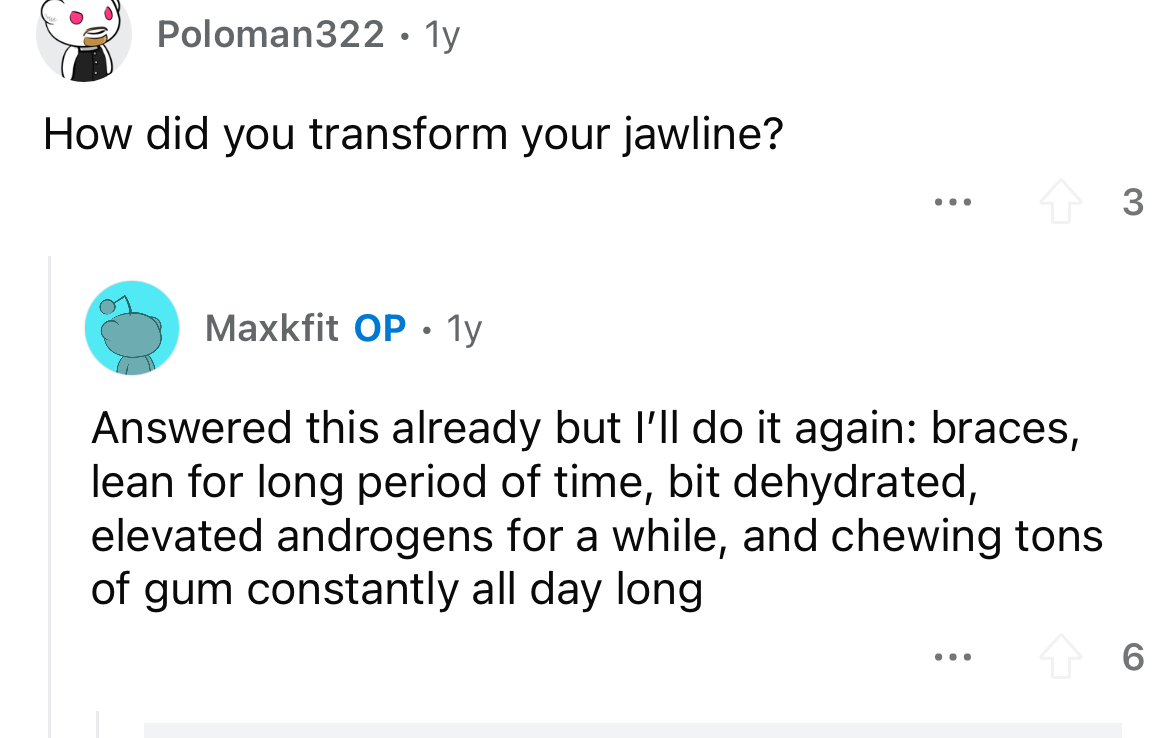Open the three-dot menu on Maxkfit's reply
The width and height of the screenshot is (1170, 738).
(x=953, y=657)
